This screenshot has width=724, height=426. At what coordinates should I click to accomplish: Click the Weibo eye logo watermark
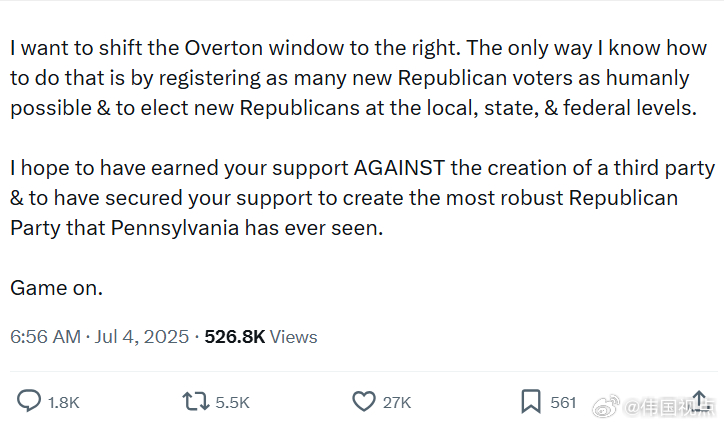pos(605,406)
